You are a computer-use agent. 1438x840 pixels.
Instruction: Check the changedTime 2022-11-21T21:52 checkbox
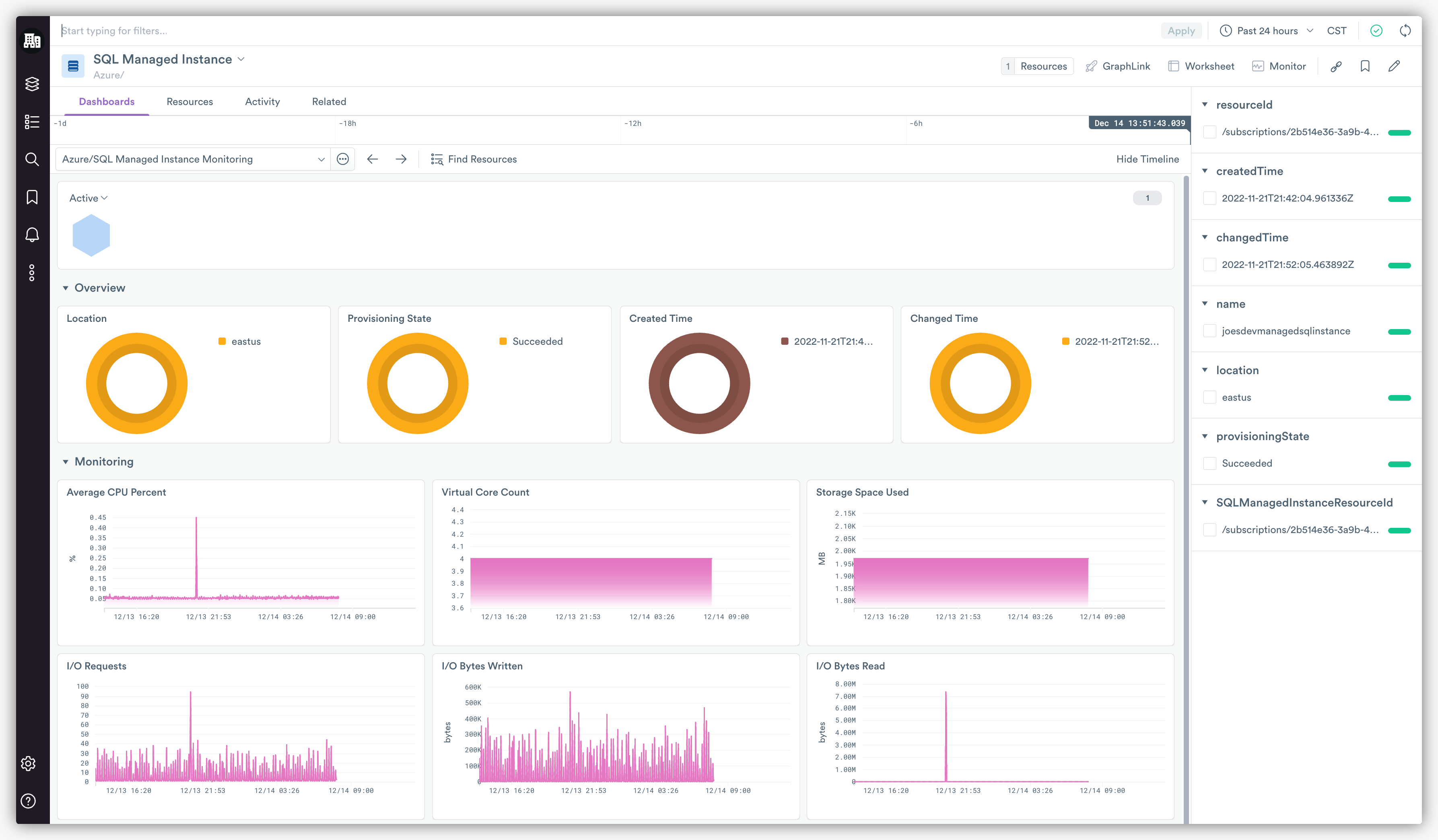tap(1209, 265)
